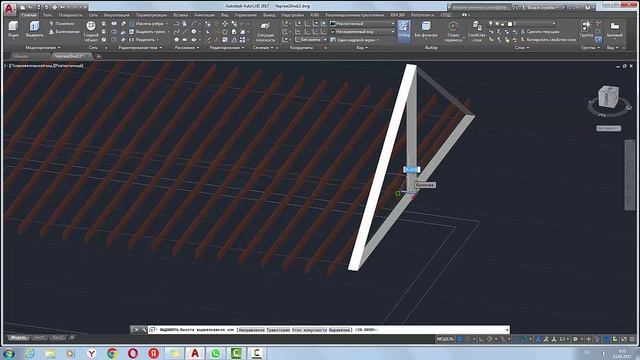Switch to the Вставка ribbon tab
The width and height of the screenshot is (640, 360).
point(180,15)
